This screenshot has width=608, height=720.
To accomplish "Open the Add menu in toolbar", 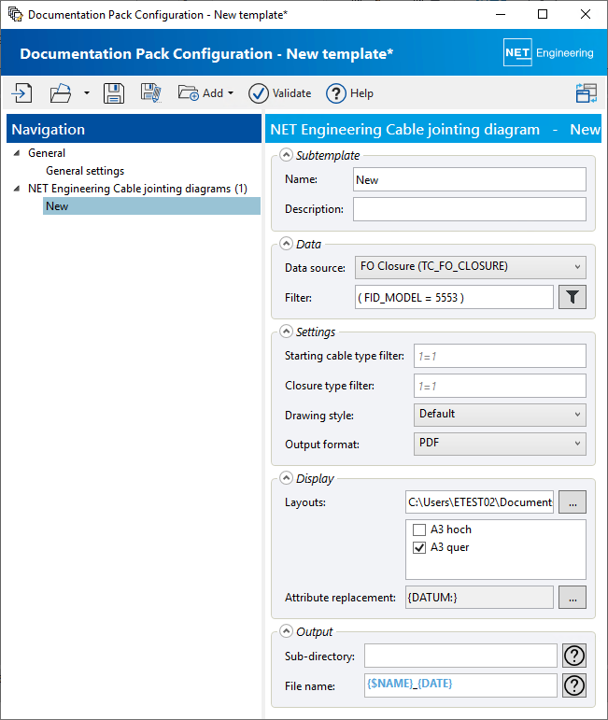I will point(205,93).
